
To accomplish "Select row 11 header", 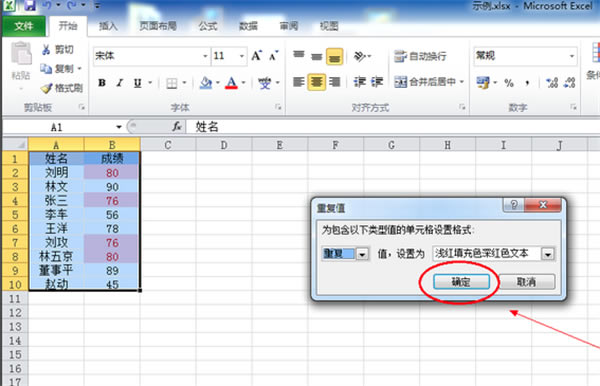I will tap(15, 298).
